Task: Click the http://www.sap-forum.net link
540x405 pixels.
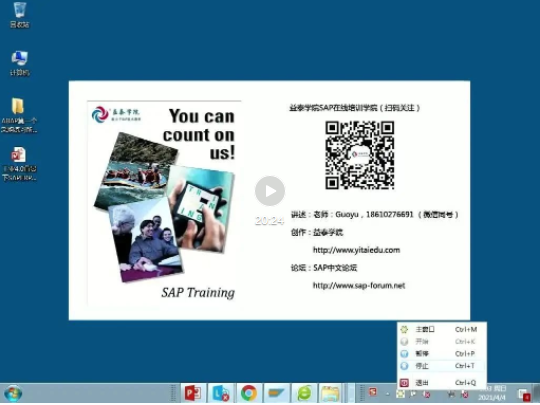Action: (x=359, y=285)
